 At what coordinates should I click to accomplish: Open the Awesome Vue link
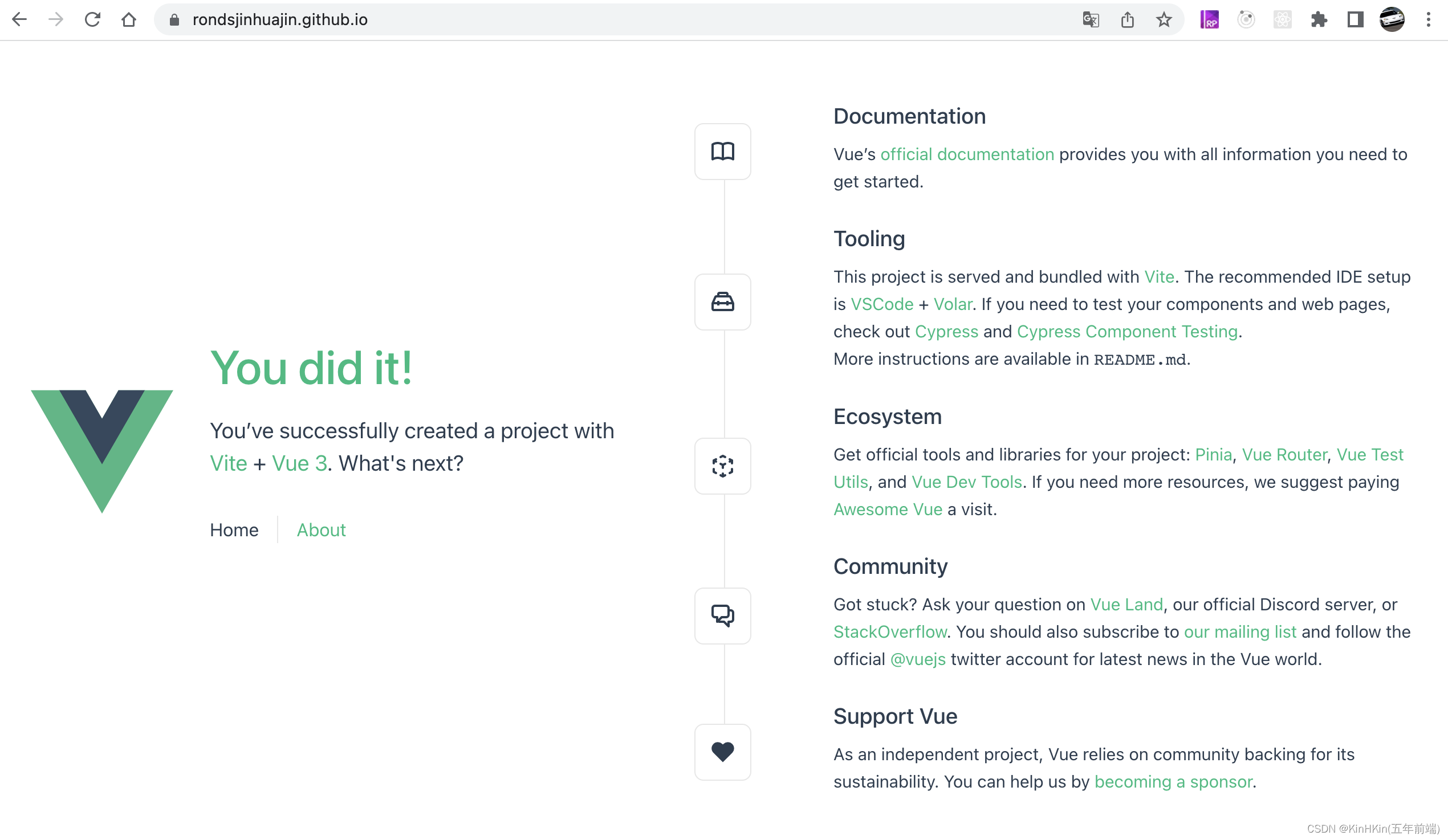point(888,509)
